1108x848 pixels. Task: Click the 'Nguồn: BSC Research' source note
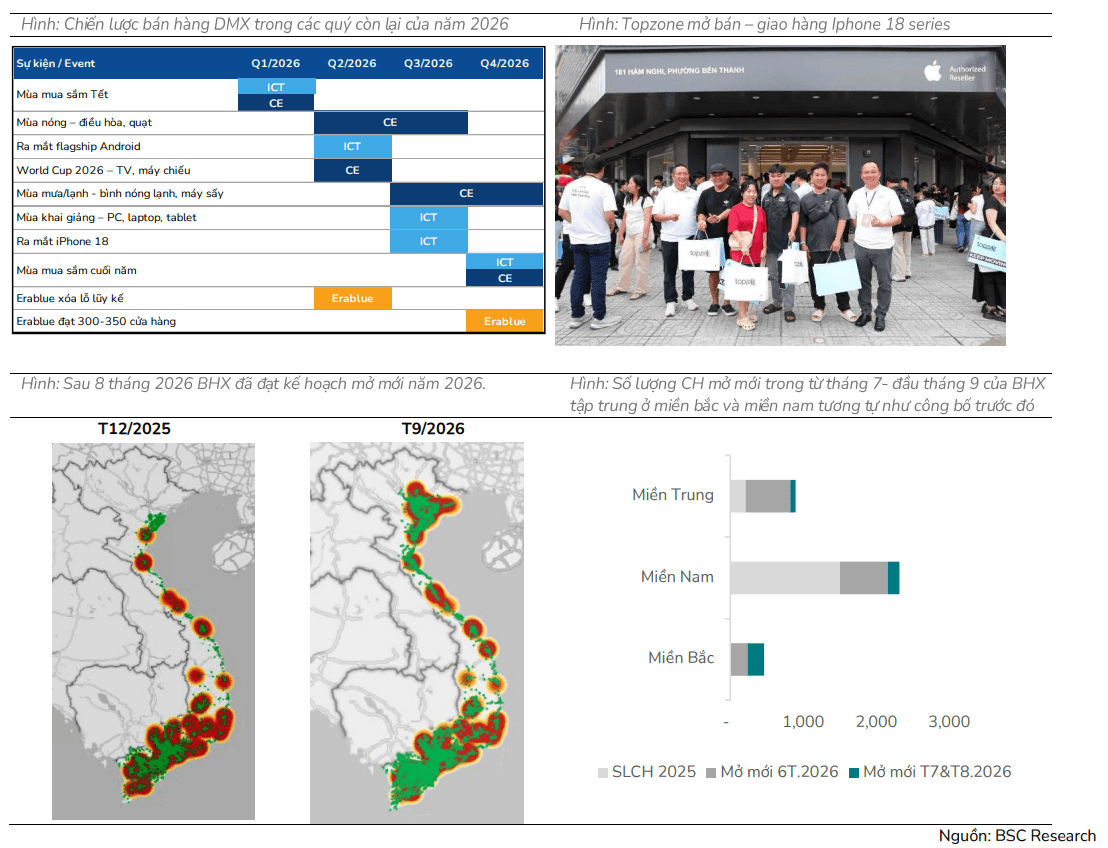click(x=1017, y=836)
